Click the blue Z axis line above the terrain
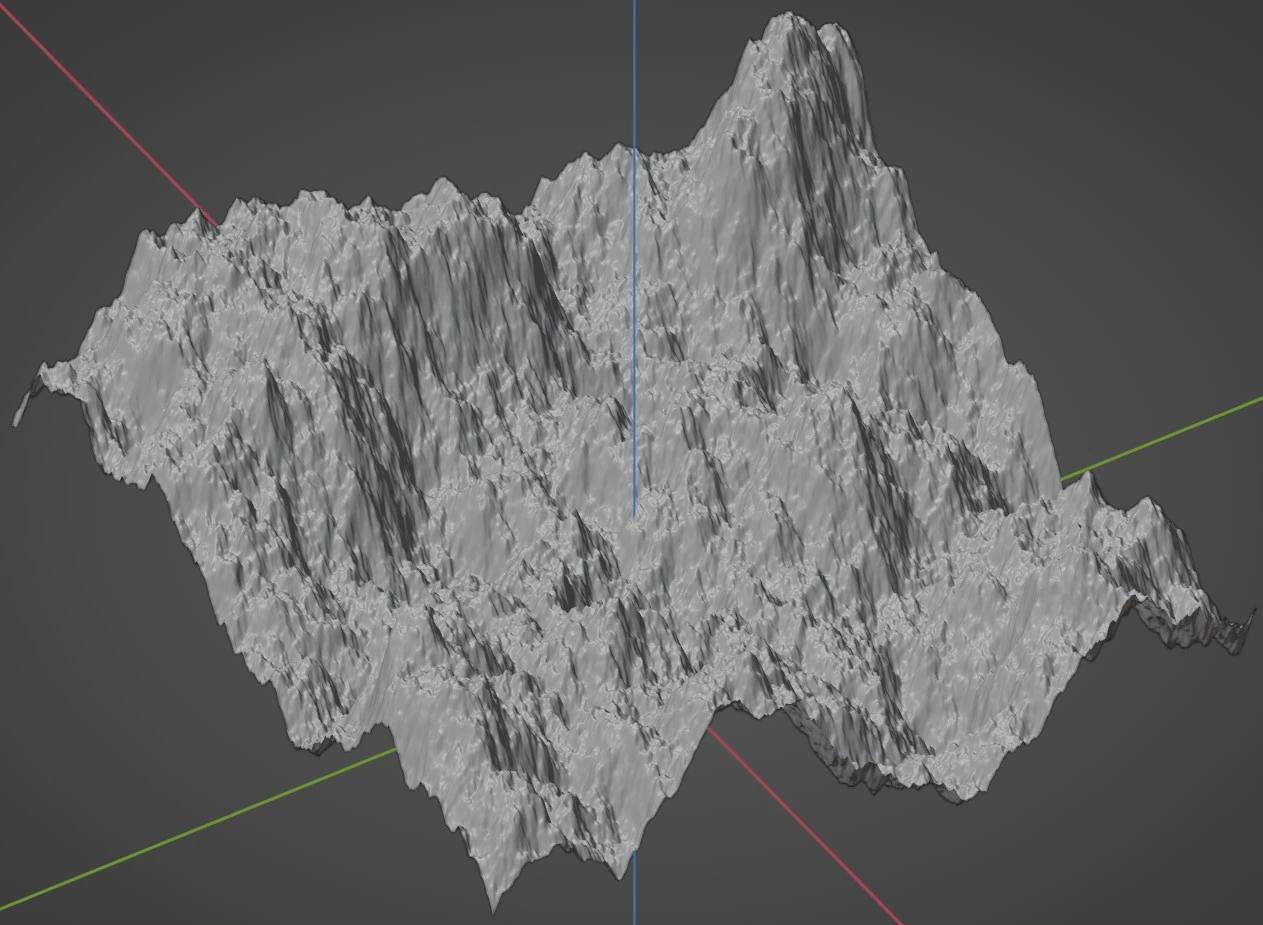Viewport: 1263px width, 925px height. (x=634, y=70)
